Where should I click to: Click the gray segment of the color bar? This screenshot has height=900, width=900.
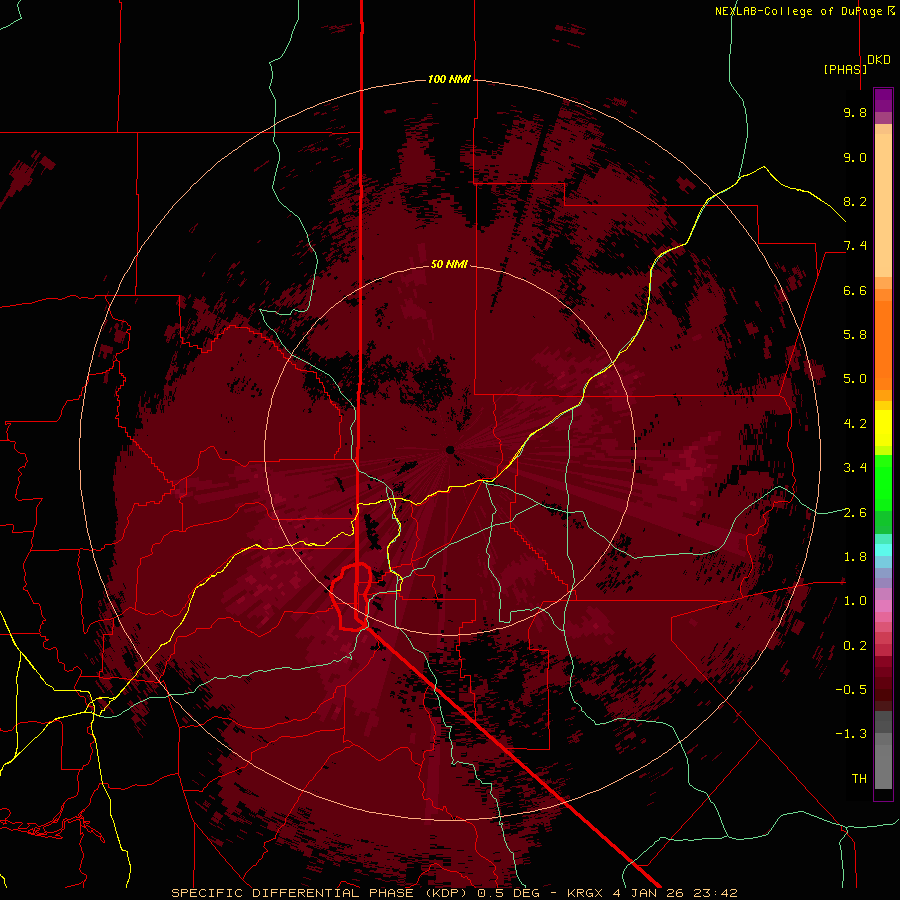coord(883,751)
